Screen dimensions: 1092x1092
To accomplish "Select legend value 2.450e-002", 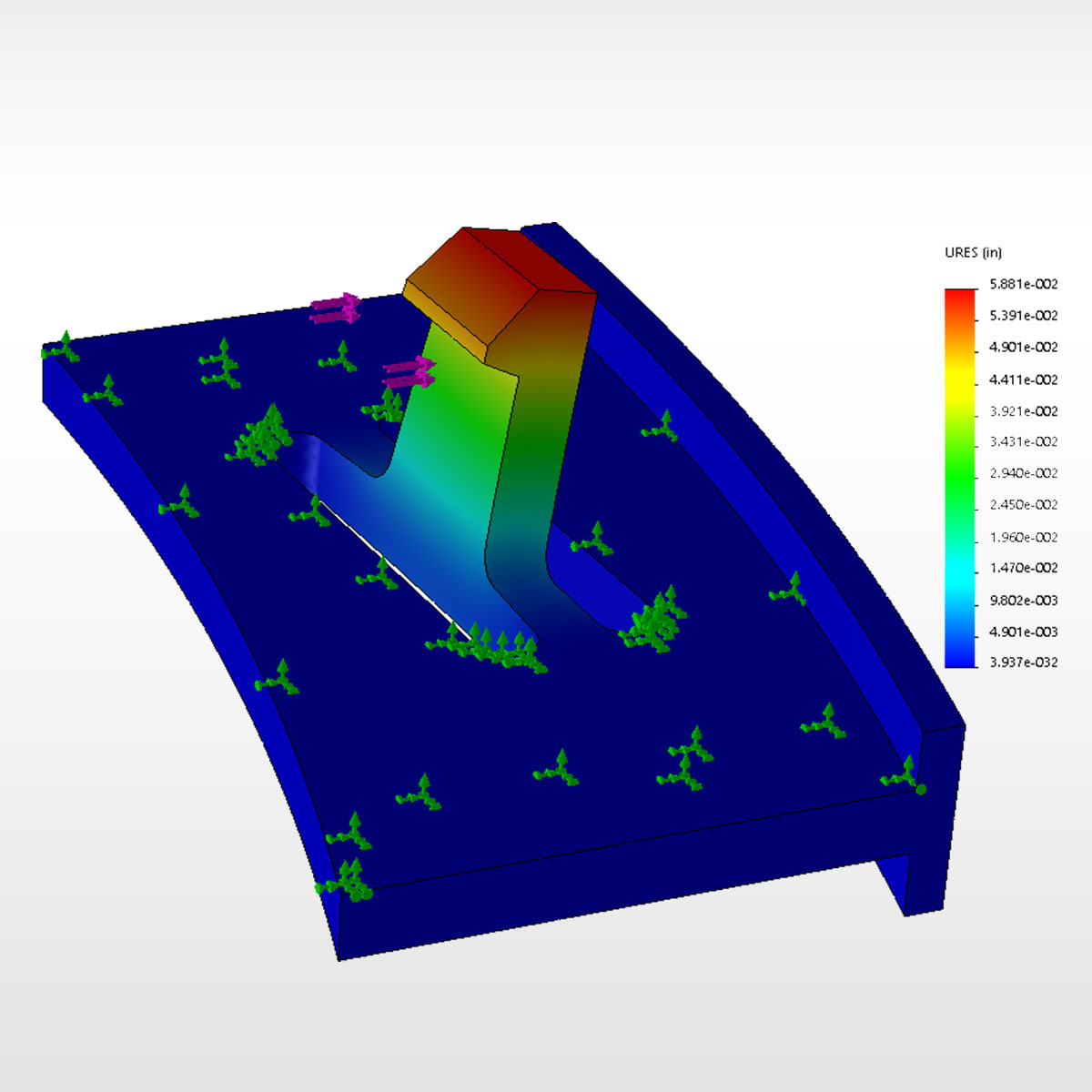I will click(x=1024, y=505).
